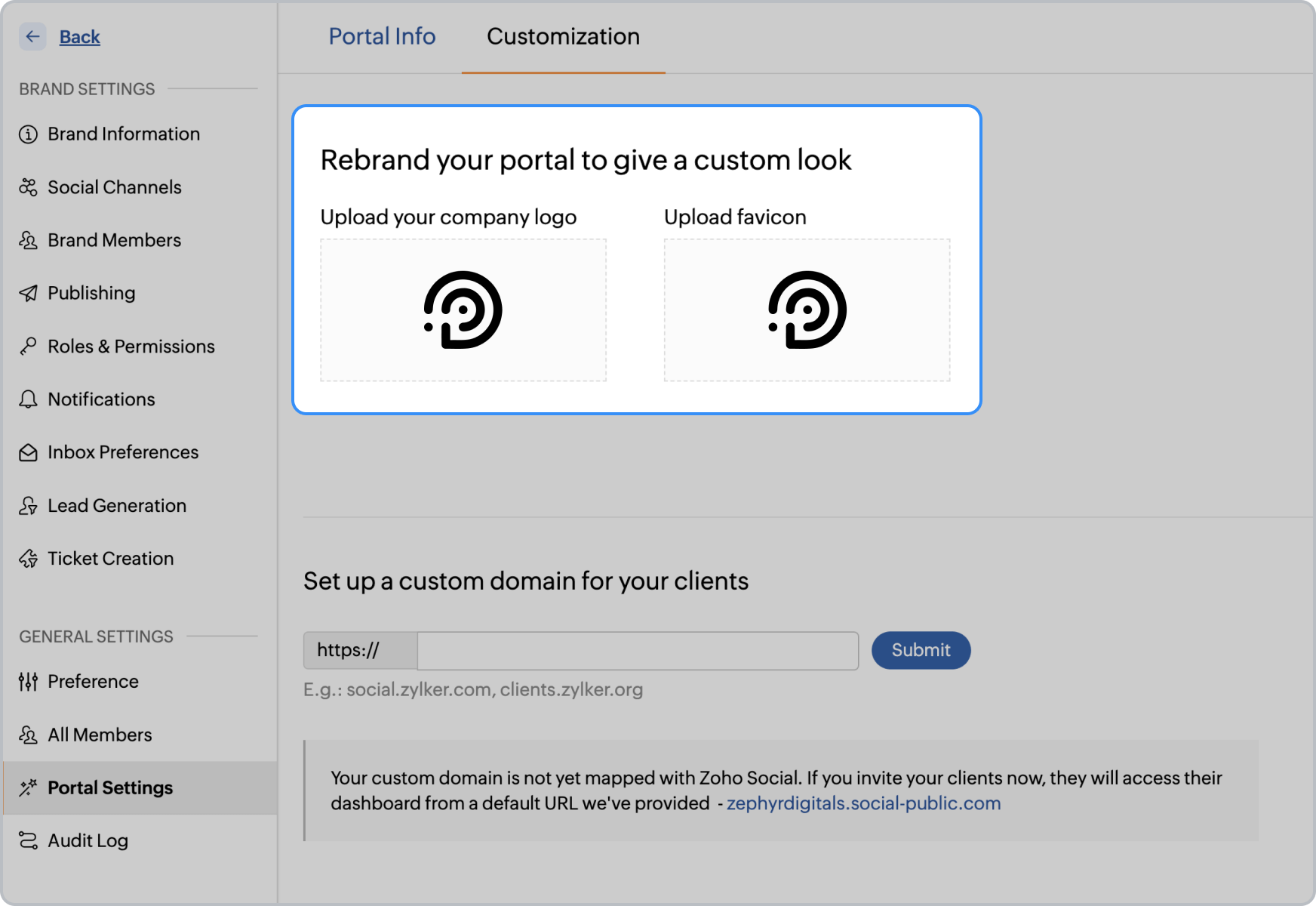Click the Back link

point(79,36)
